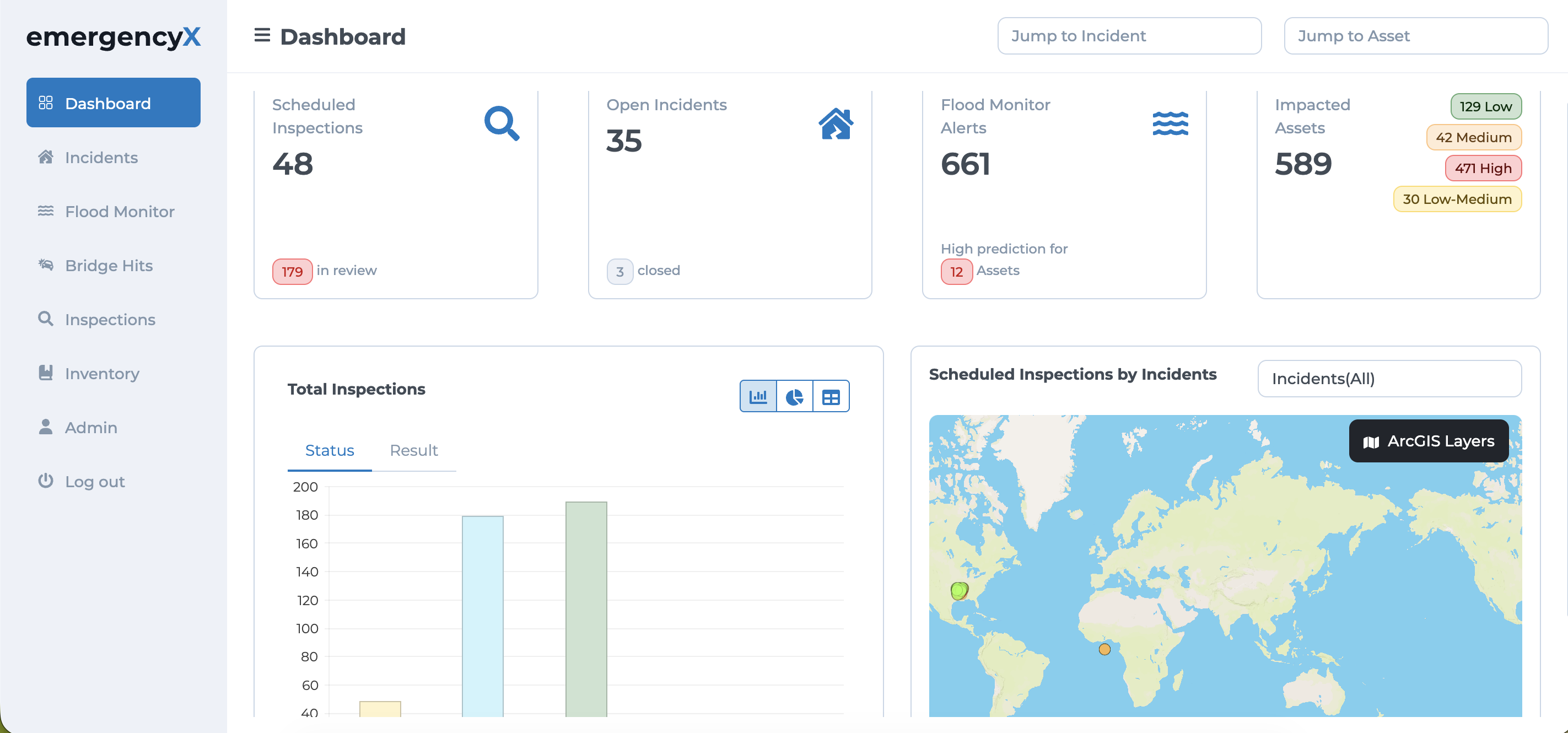This screenshot has height=733, width=1568.
Task: Click the 471 High badge
Action: [1483, 169]
